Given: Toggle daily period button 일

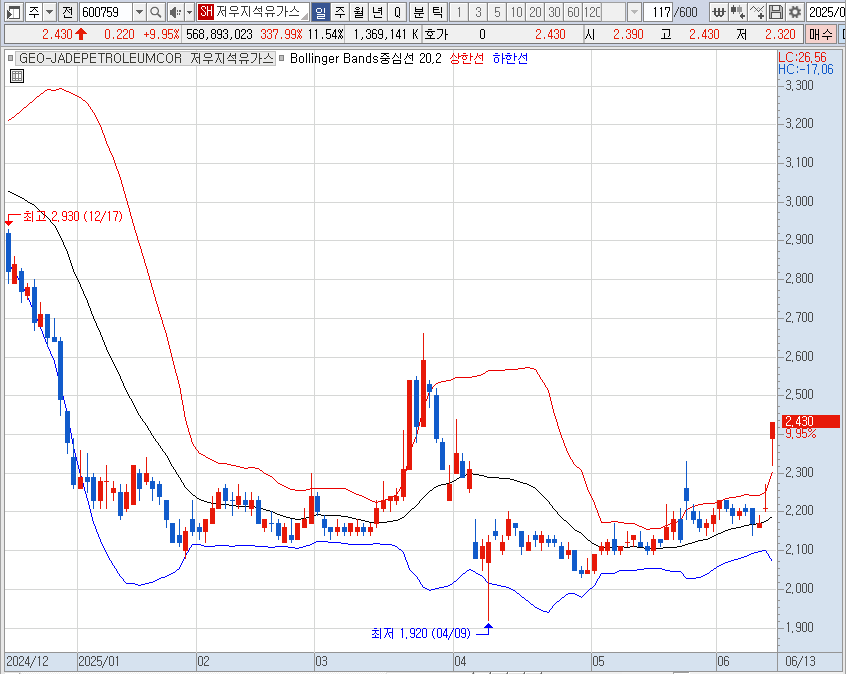Looking at the screenshot, I should 320,12.
